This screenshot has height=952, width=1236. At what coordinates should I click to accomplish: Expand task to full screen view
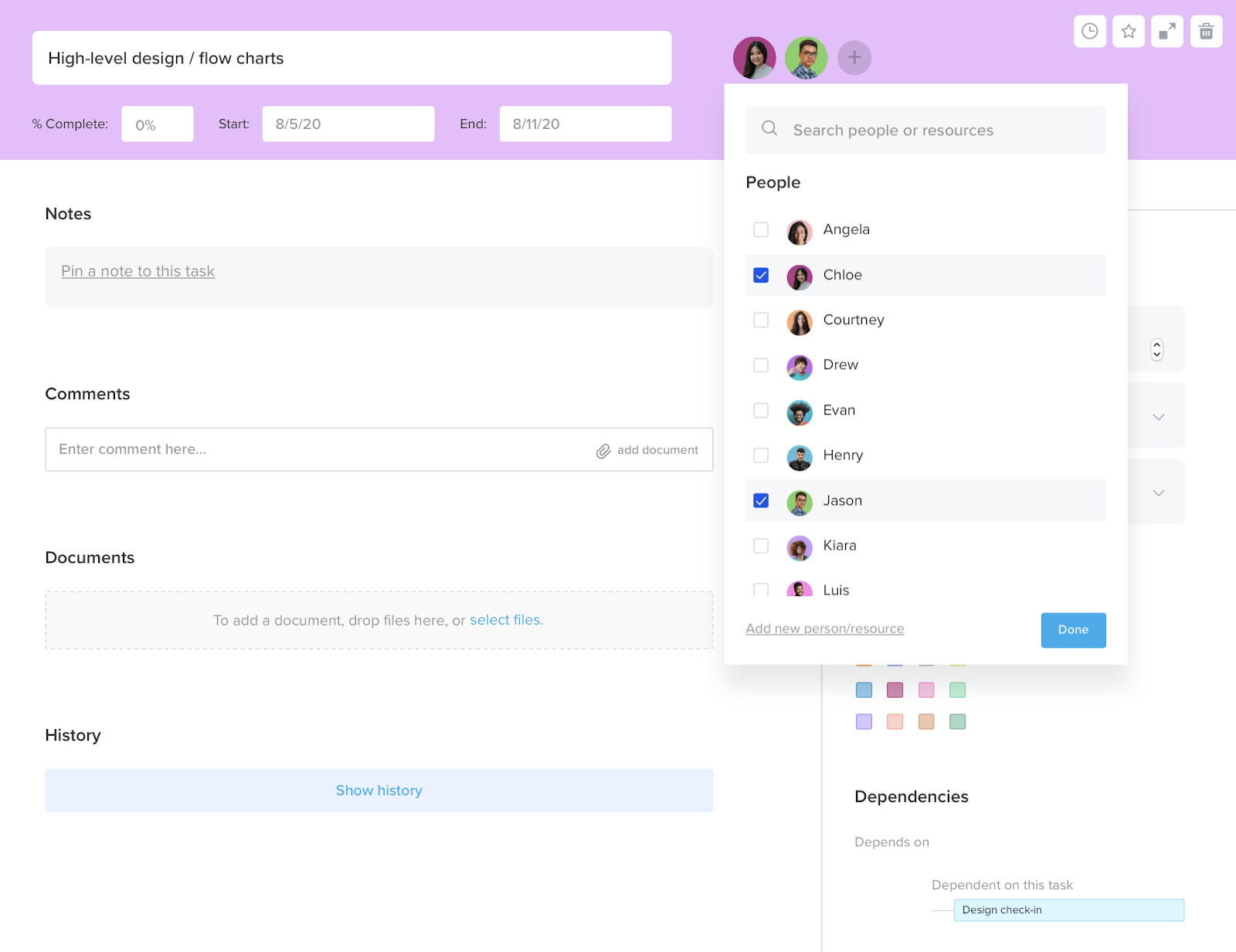(1167, 32)
